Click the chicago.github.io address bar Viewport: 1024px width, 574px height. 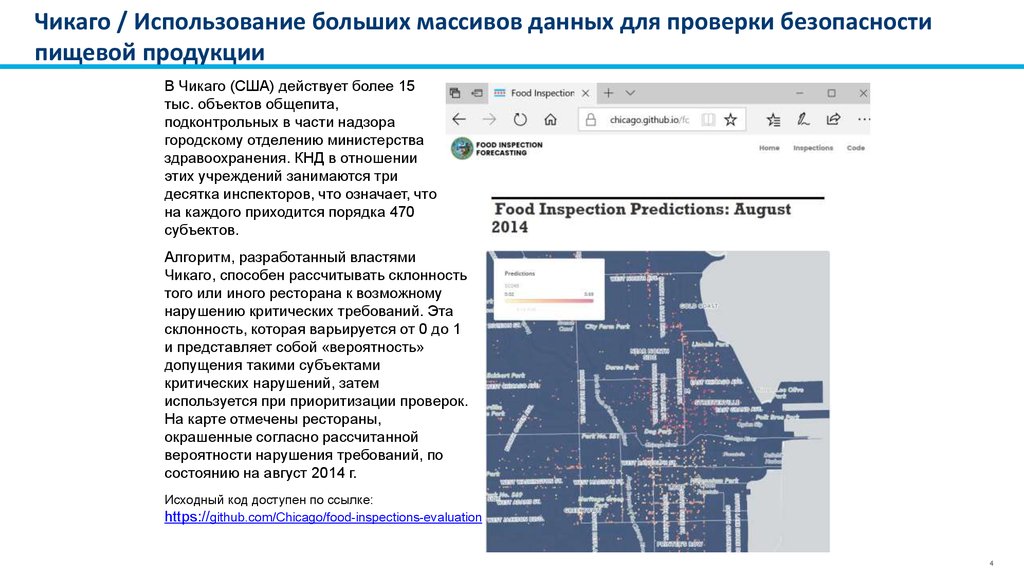(662, 120)
